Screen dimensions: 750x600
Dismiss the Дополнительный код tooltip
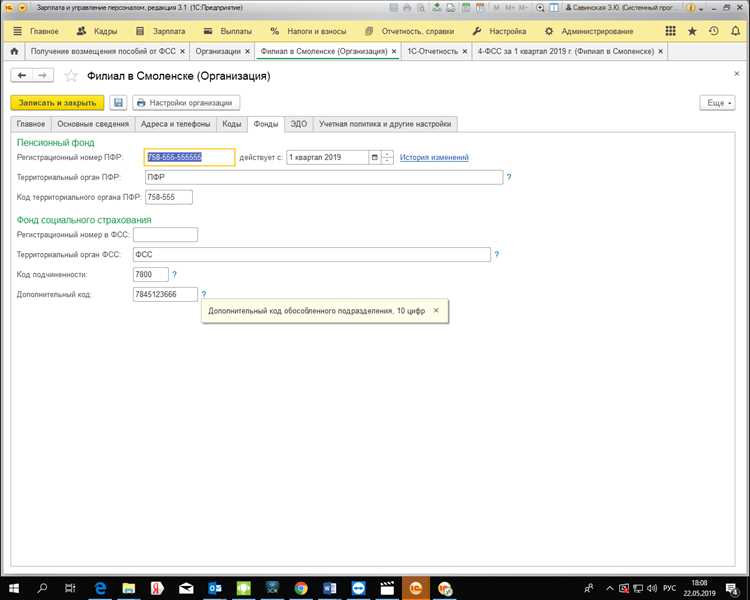click(x=436, y=311)
